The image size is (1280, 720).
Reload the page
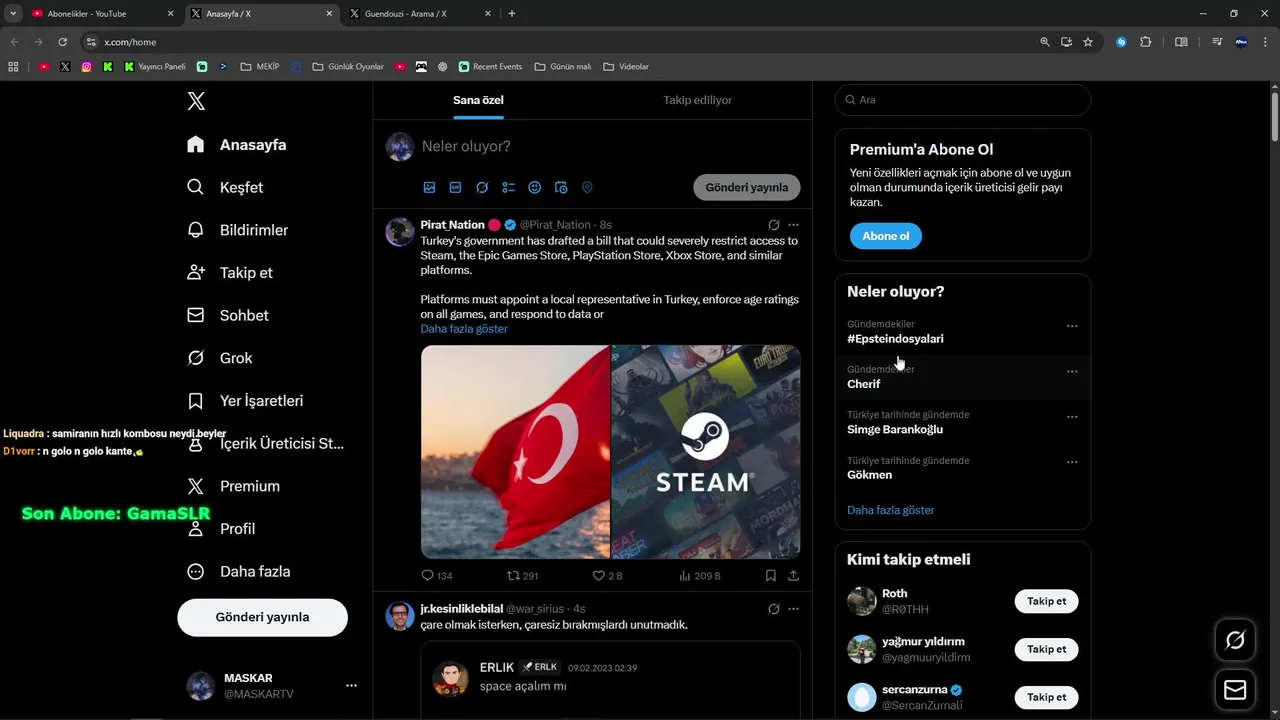click(x=62, y=42)
